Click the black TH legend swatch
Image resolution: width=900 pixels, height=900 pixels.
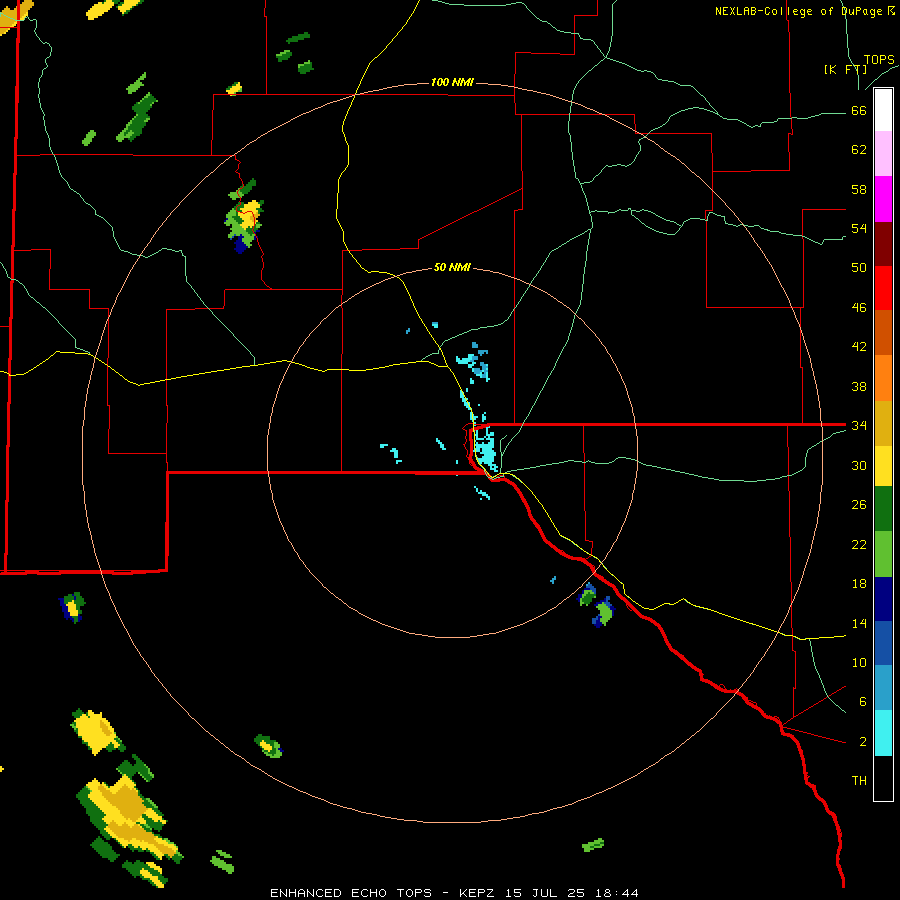(x=883, y=778)
